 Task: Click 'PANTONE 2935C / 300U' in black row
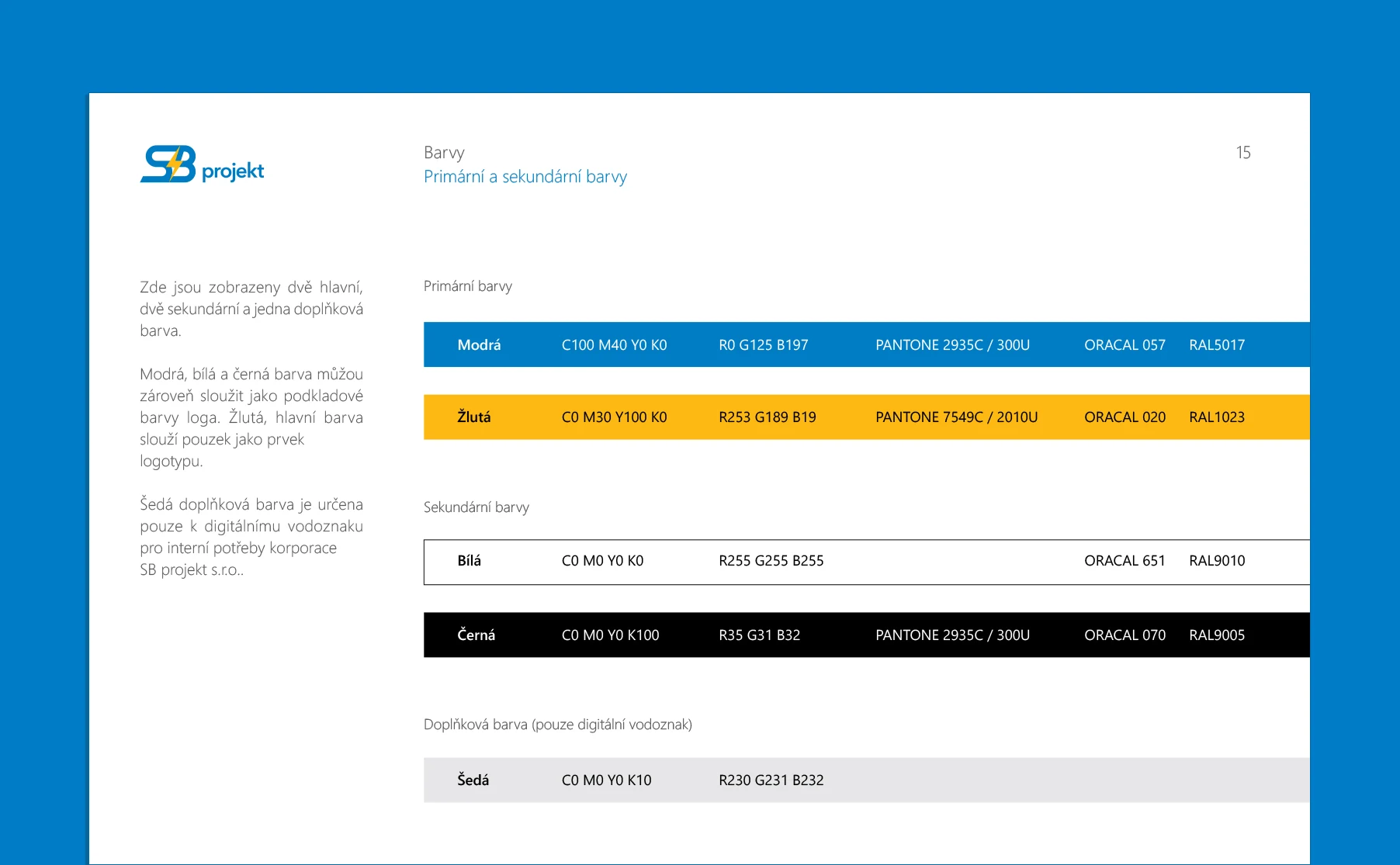tap(952, 635)
